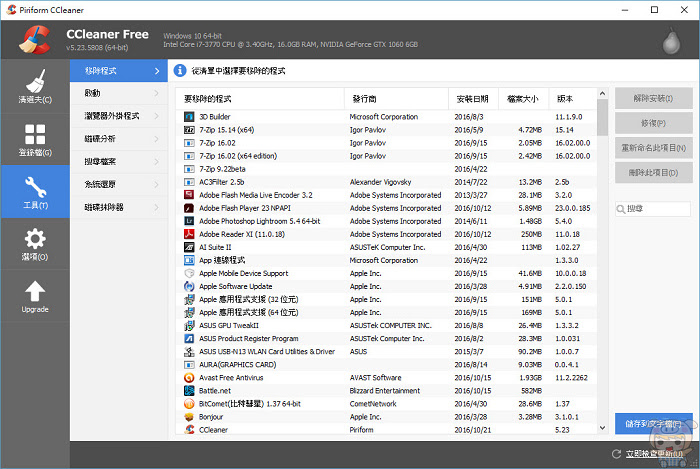This screenshot has width=700, height=469.
Task: Click the BitComet icon
Action: [x=189, y=404]
